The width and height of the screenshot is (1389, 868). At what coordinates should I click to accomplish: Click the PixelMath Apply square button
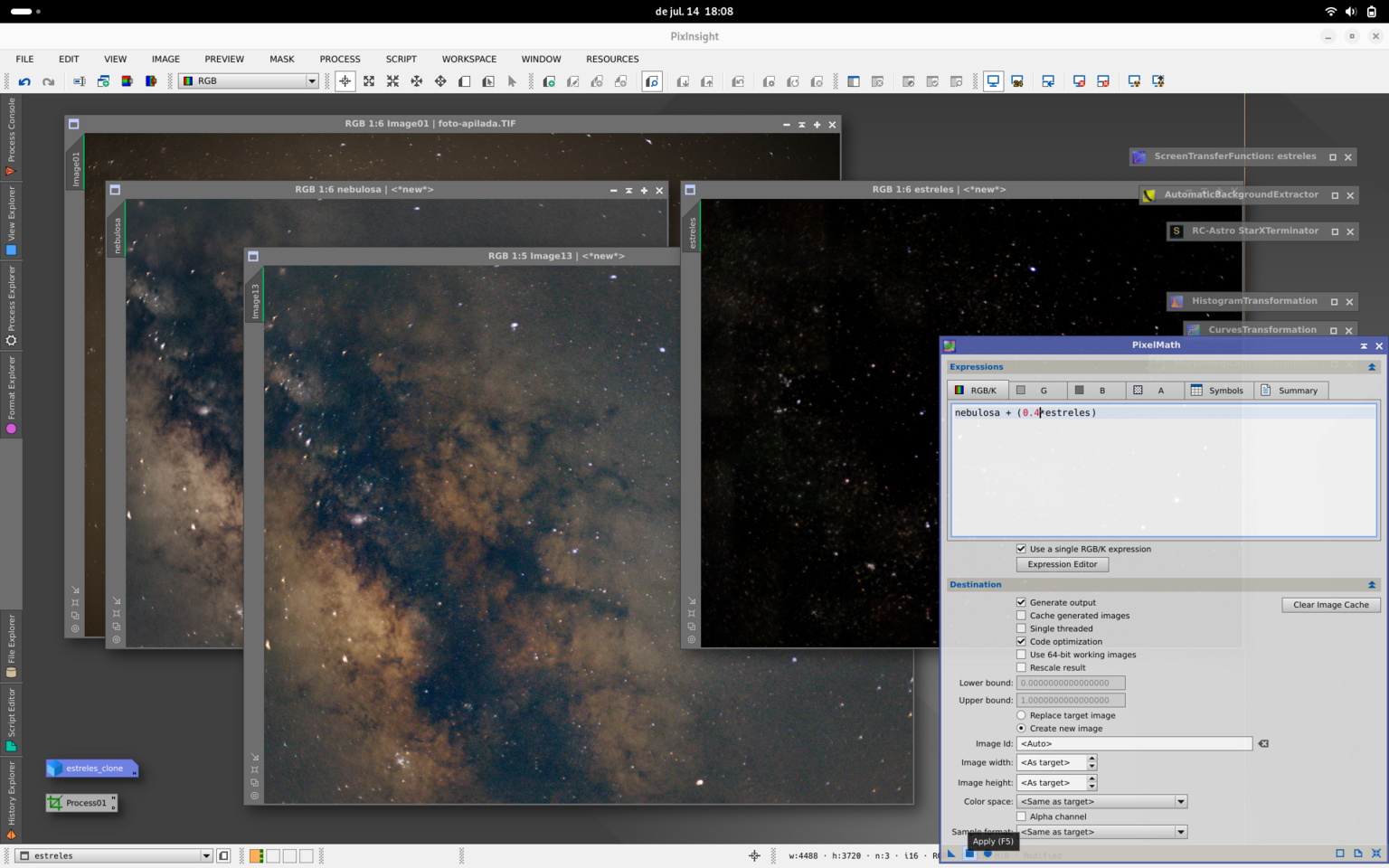pos(969,854)
